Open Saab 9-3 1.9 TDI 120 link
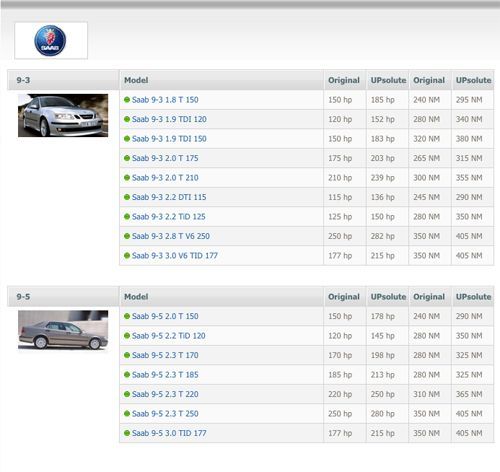The width and height of the screenshot is (500, 472). pyautogui.click(x=169, y=119)
